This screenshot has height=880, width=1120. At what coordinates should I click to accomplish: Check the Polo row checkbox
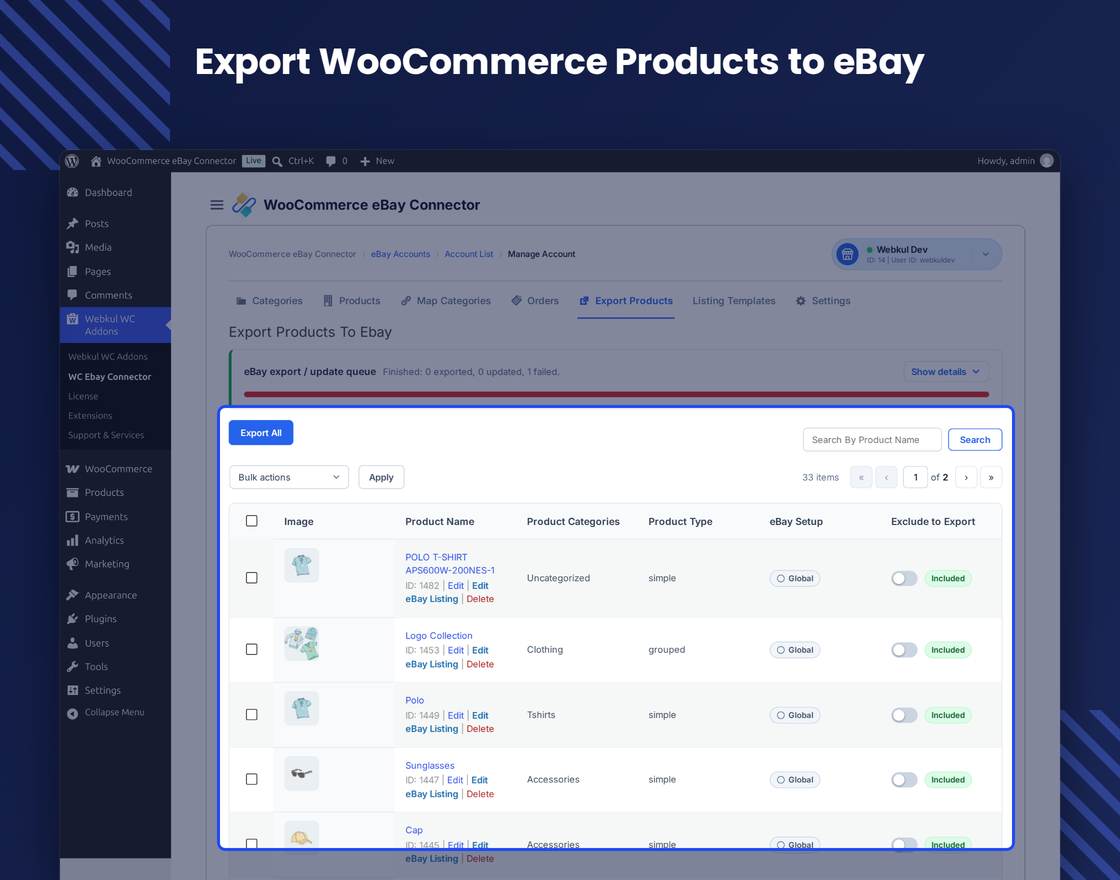251,714
